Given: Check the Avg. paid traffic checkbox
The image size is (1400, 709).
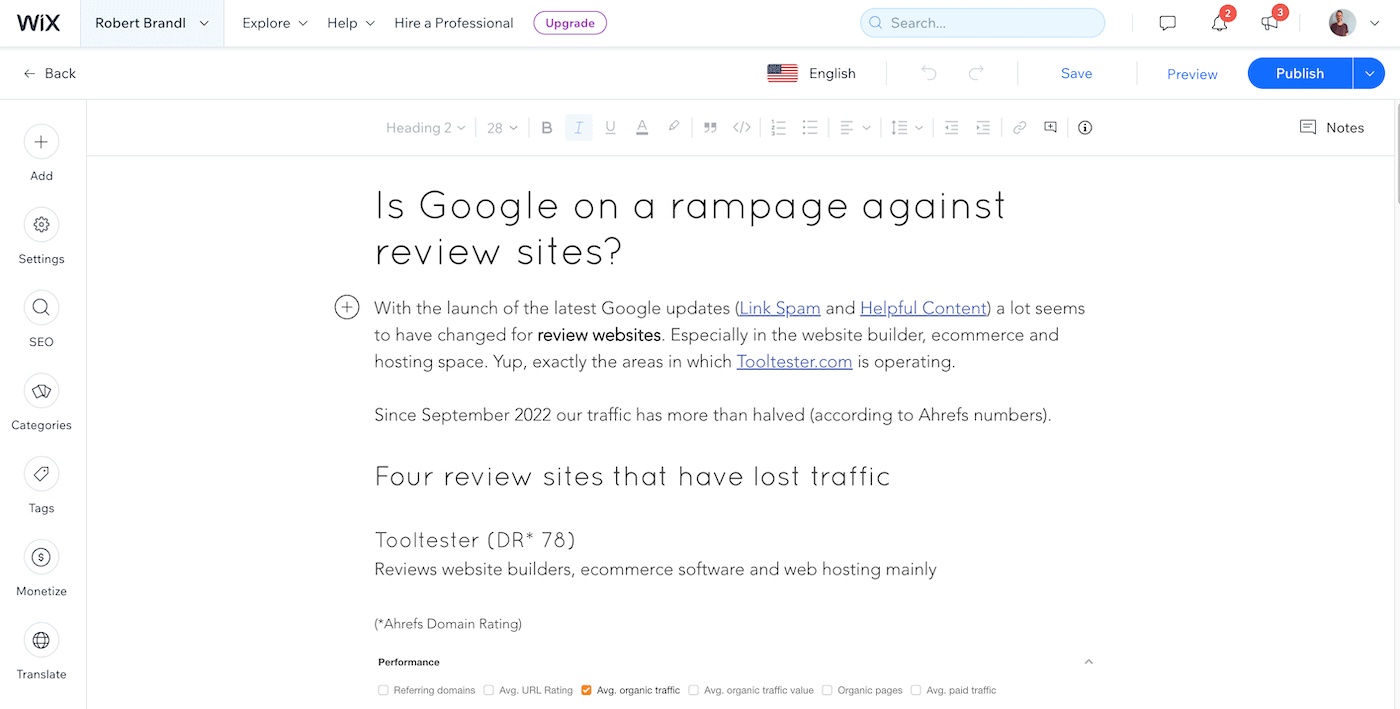Looking at the screenshot, I should pyautogui.click(x=916, y=690).
